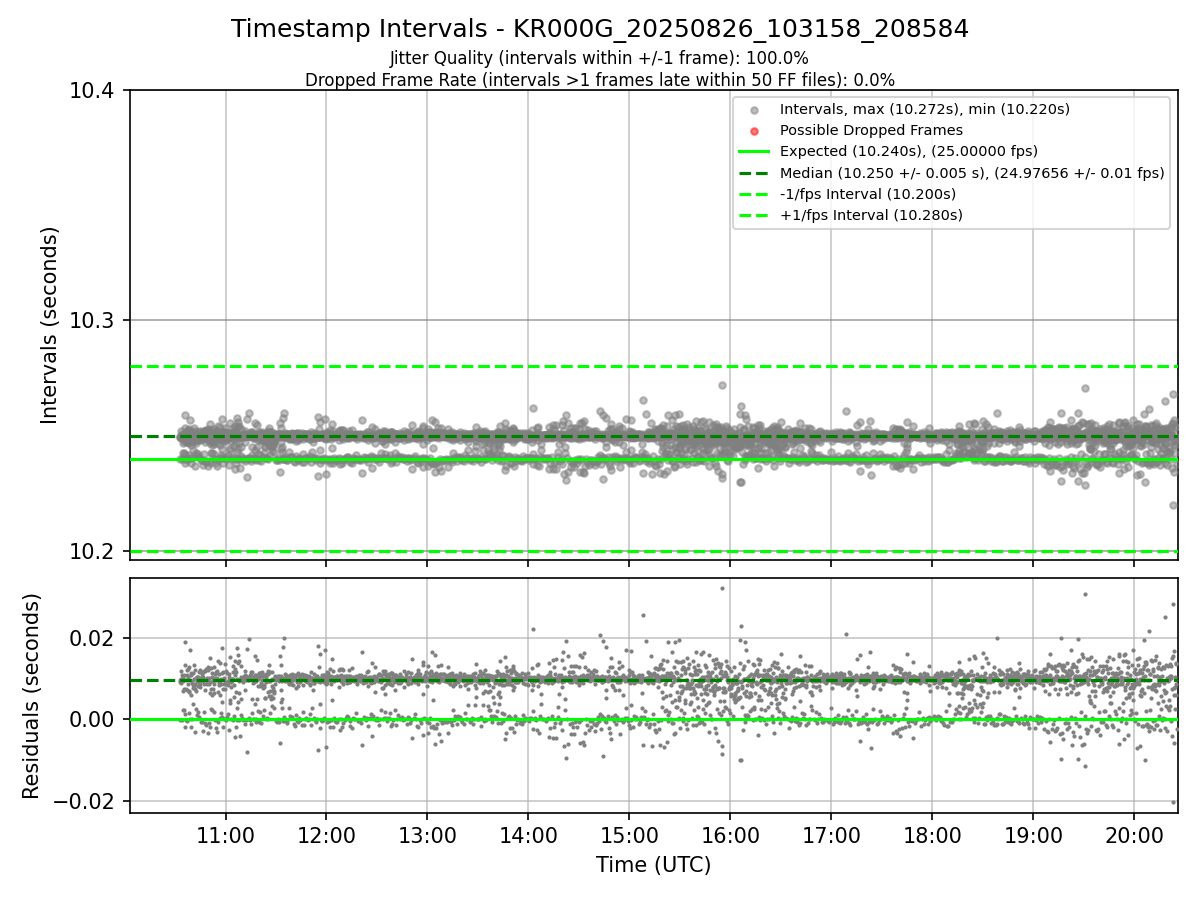The image size is (1200, 900).
Task: Click the dark green dashed sample beside the Median legend entry
Action: click(x=754, y=173)
